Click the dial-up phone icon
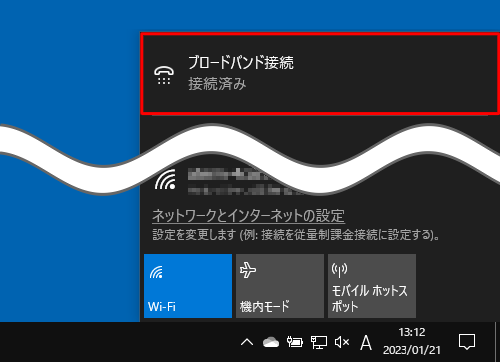 [x=164, y=75]
